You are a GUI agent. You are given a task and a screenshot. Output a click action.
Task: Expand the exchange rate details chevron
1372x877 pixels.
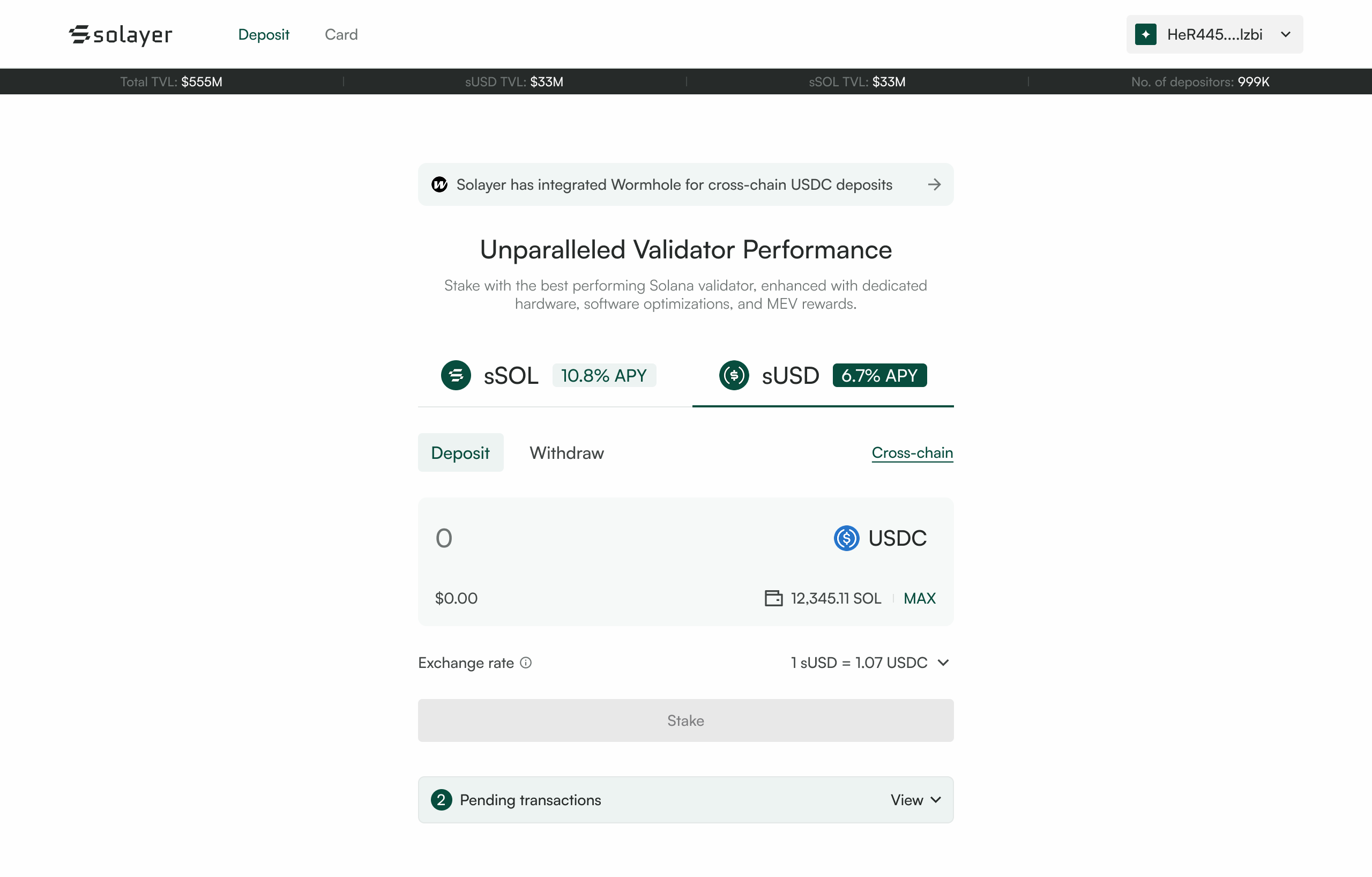(943, 663)
